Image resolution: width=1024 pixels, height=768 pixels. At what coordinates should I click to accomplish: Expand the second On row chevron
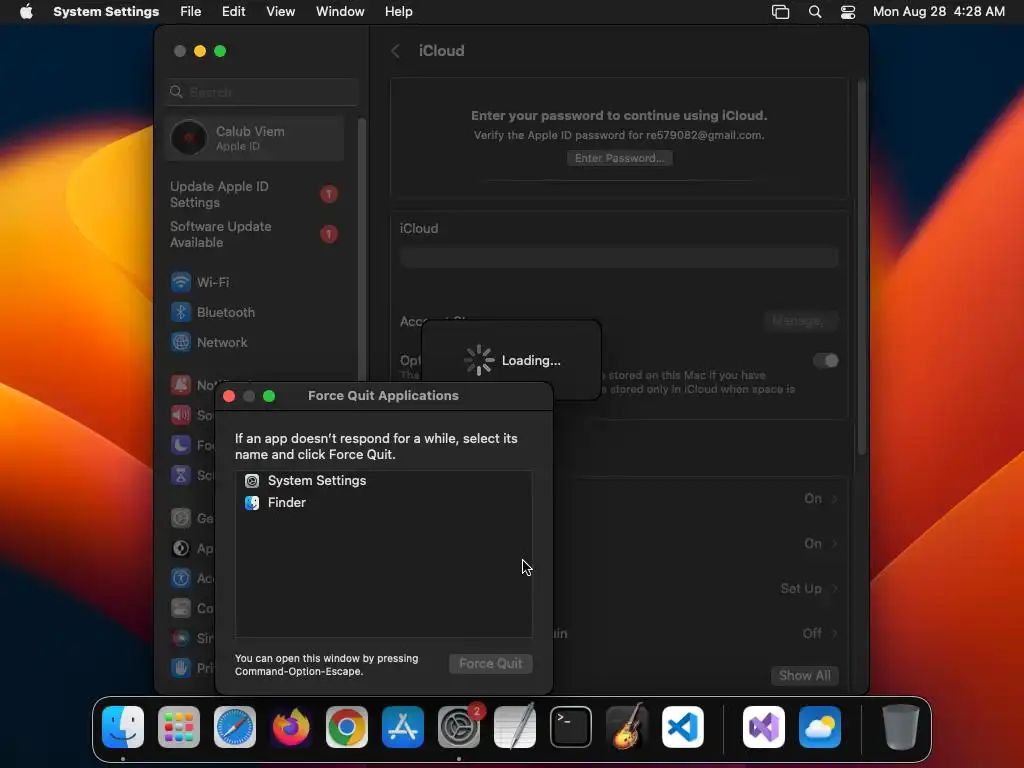tap(835, 543)
